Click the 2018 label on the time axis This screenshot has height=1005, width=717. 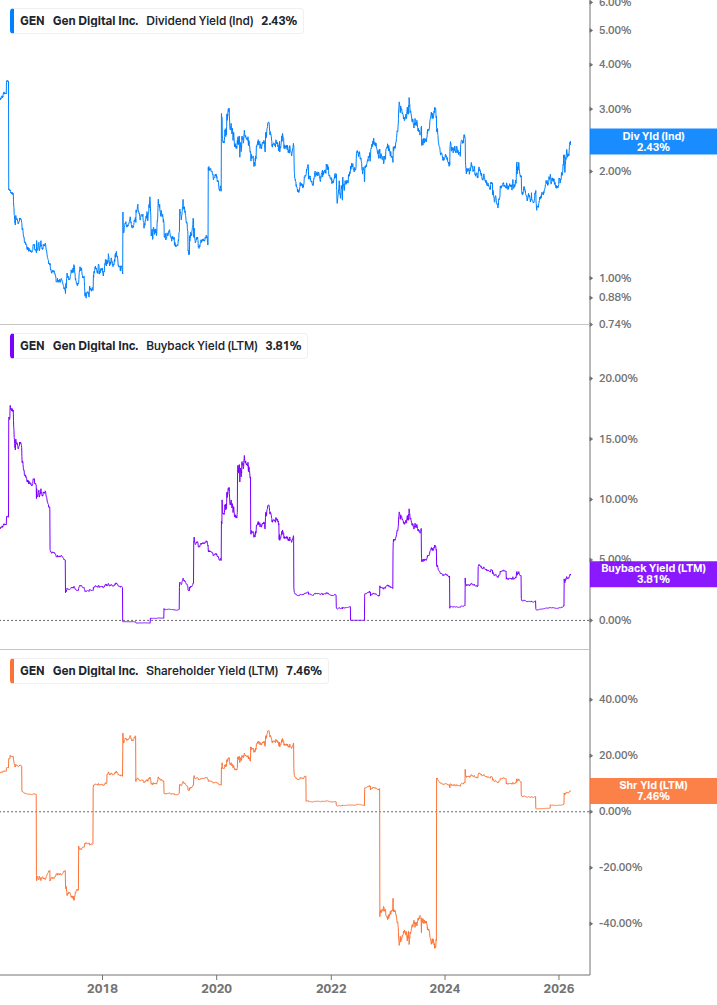(103, 988)
